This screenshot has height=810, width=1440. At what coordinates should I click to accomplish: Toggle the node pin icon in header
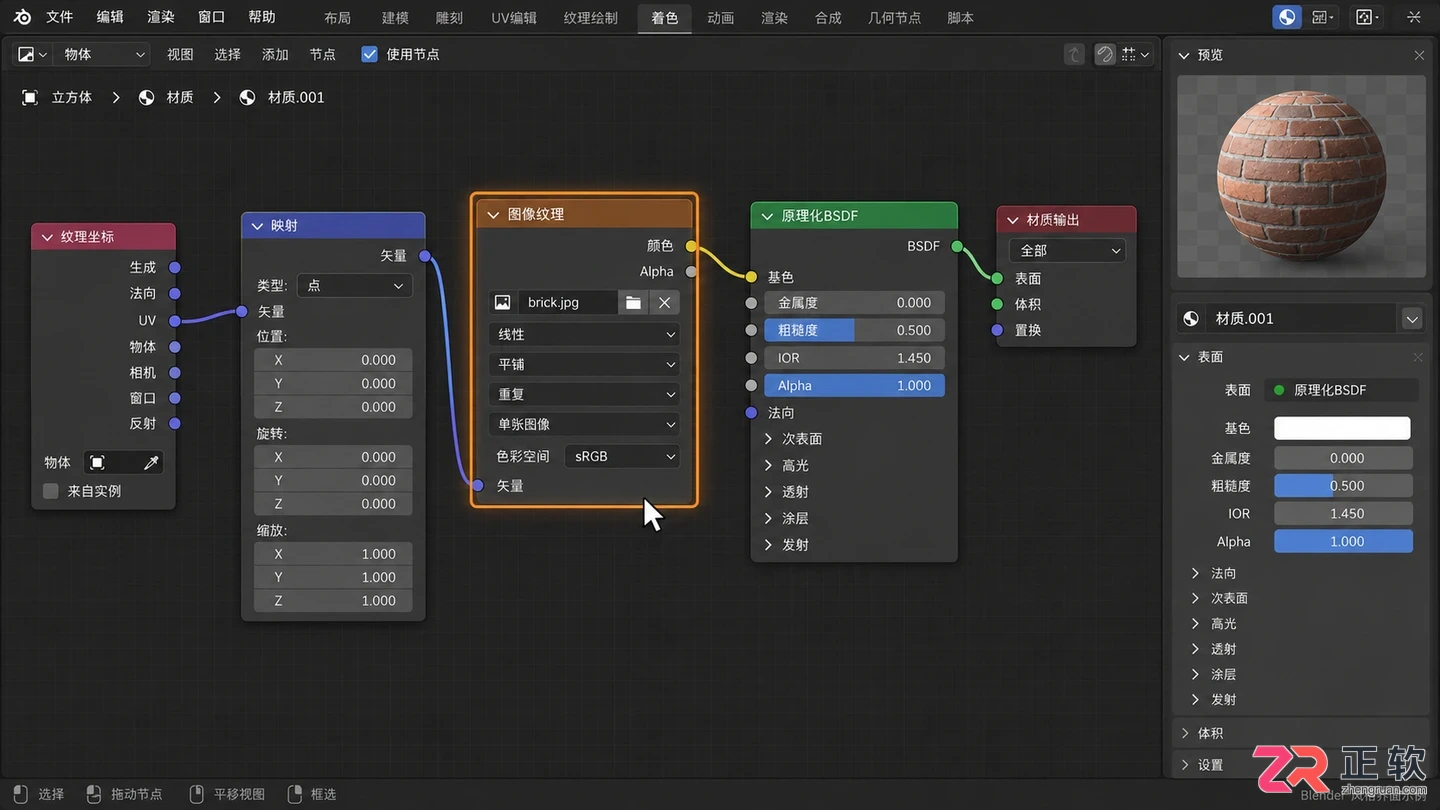[1104, 54]
